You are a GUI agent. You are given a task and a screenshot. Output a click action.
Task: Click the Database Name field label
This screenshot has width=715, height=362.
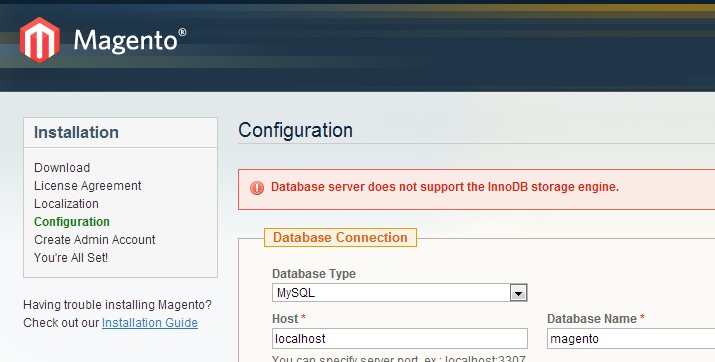tap(591, 319)
